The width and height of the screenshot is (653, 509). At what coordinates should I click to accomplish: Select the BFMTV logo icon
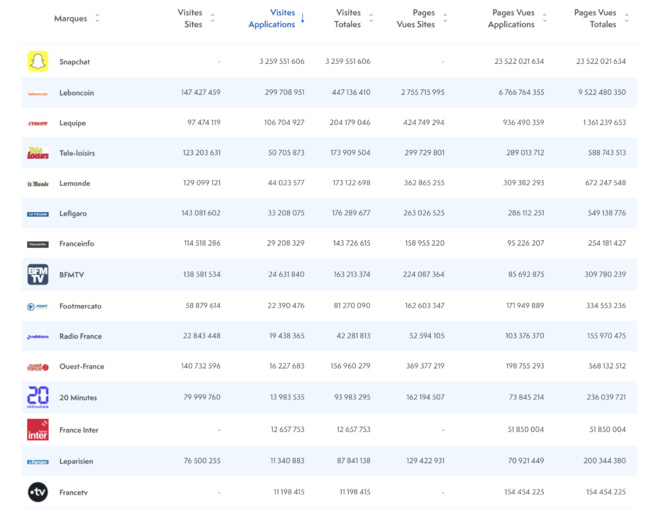37,275
